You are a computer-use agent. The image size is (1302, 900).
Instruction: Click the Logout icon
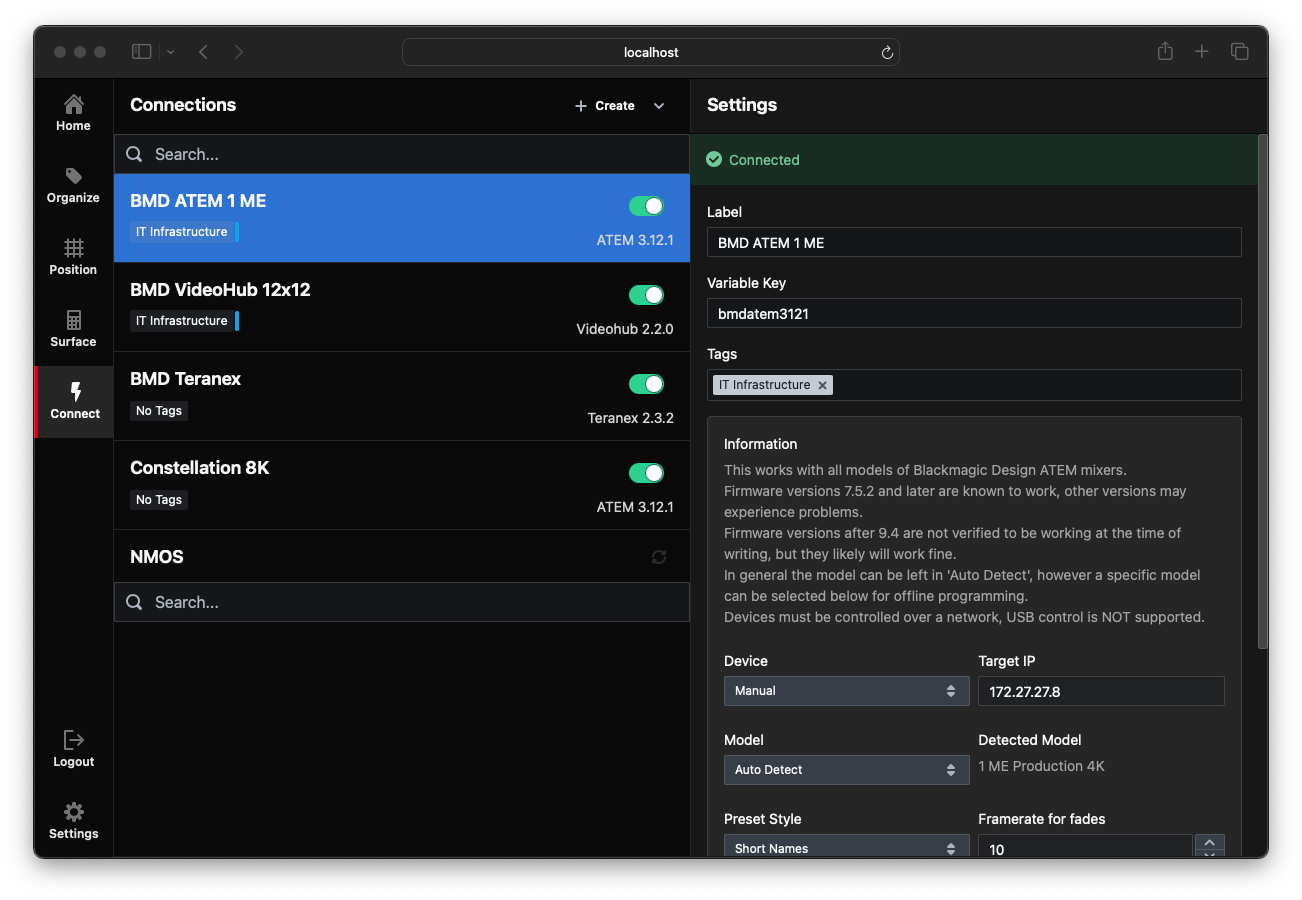pyautogui.click(x=73, y=740)
